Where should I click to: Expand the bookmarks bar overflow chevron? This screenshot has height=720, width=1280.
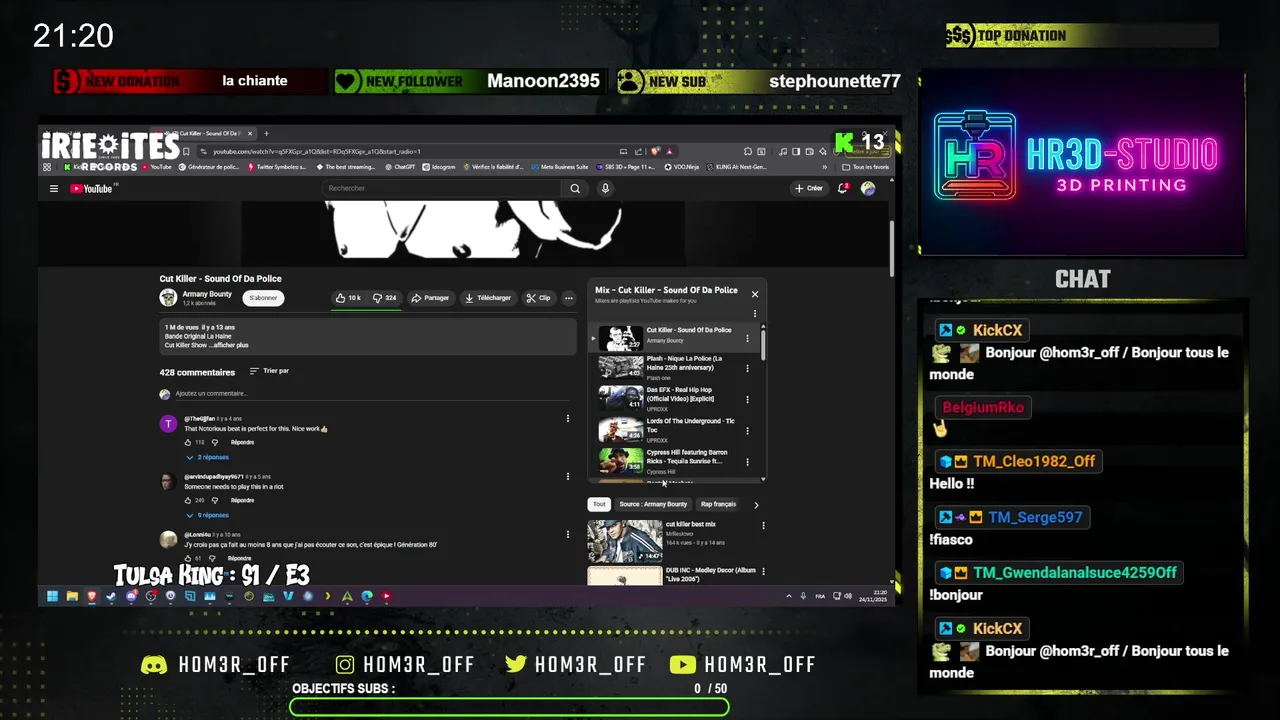pos(825,167)
